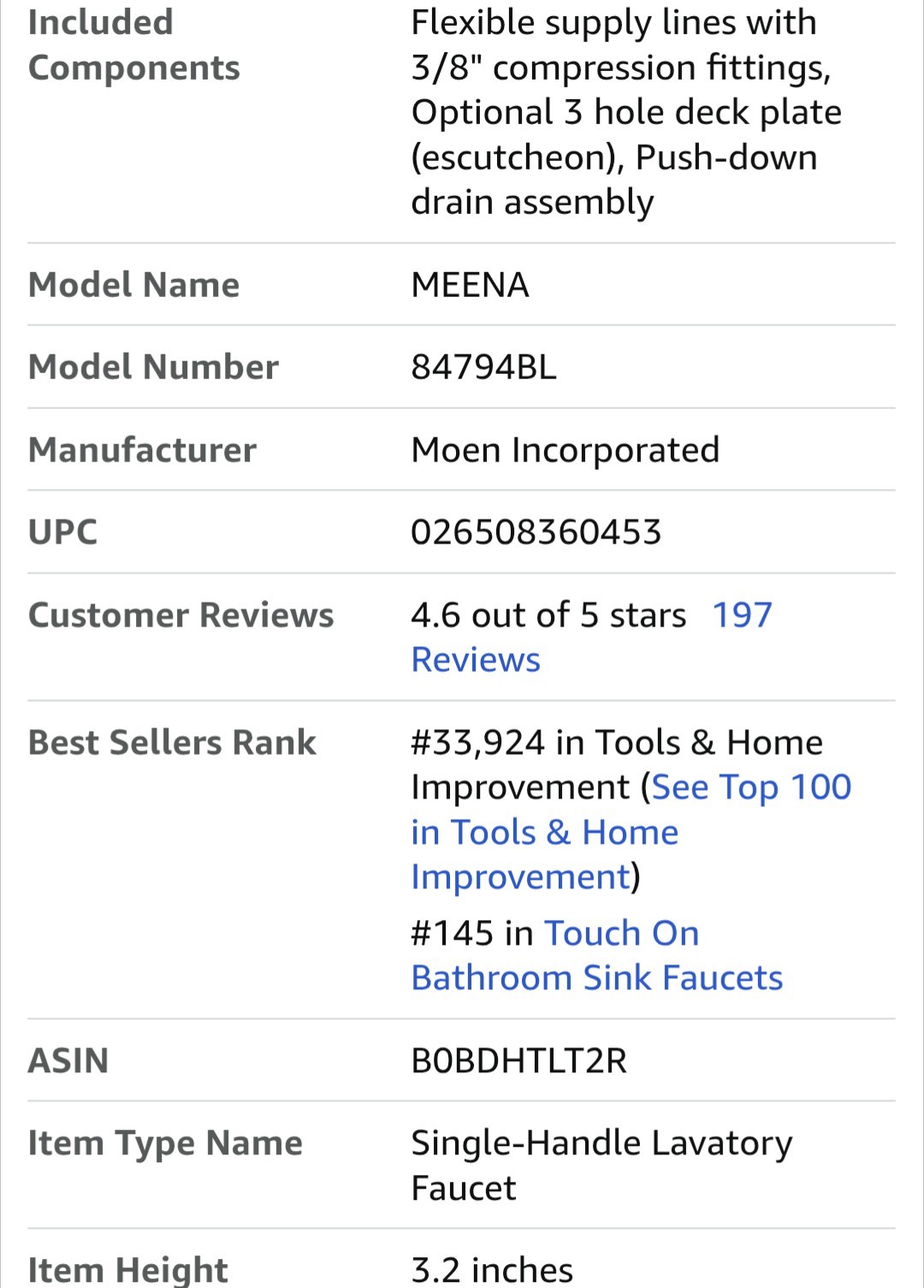
Task: Click the Included Components label
Action: [133, 45]
